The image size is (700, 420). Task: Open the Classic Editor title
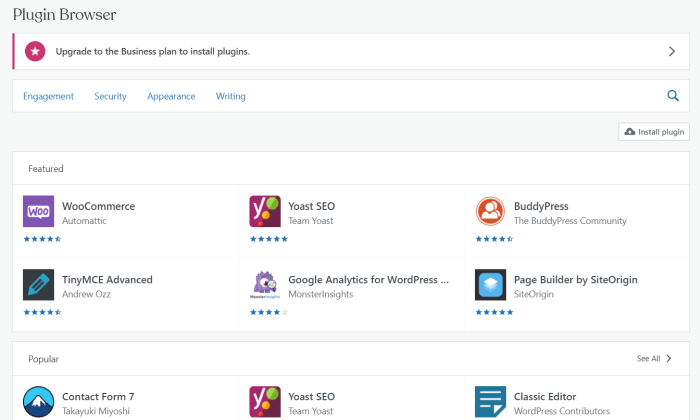(545, 397)
